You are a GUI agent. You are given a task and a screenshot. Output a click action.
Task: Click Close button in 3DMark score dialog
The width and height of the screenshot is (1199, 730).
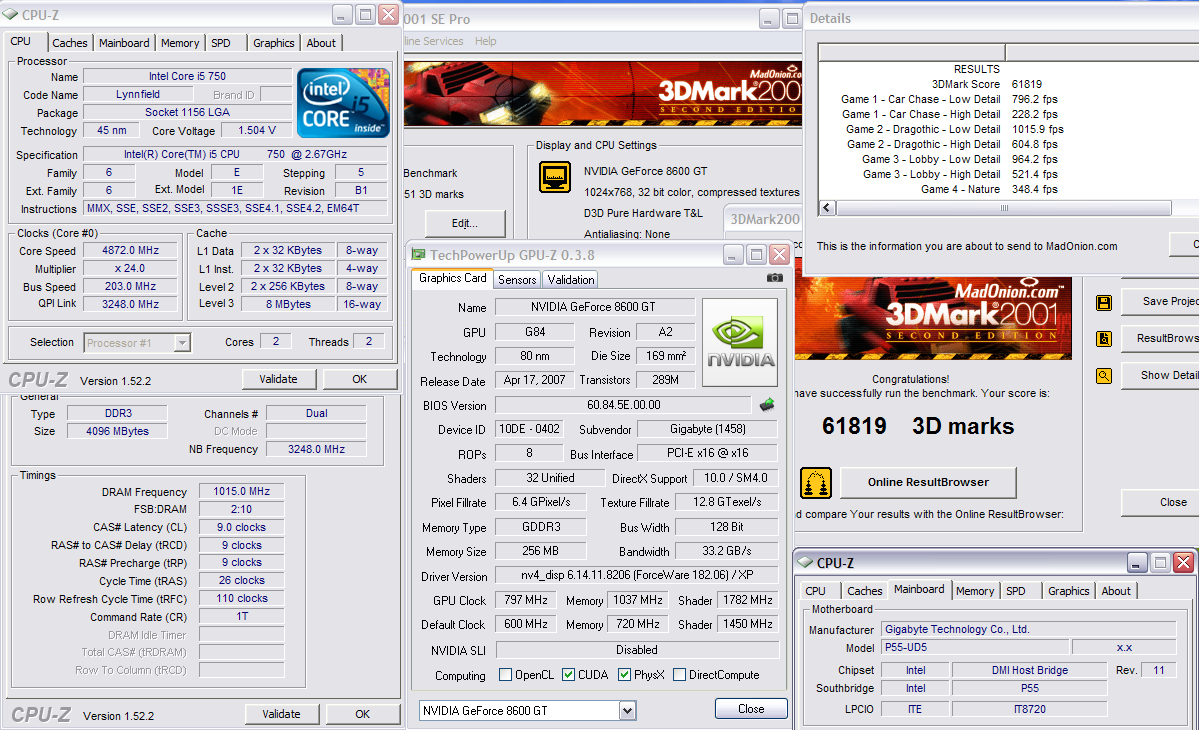pos(1160,502)
